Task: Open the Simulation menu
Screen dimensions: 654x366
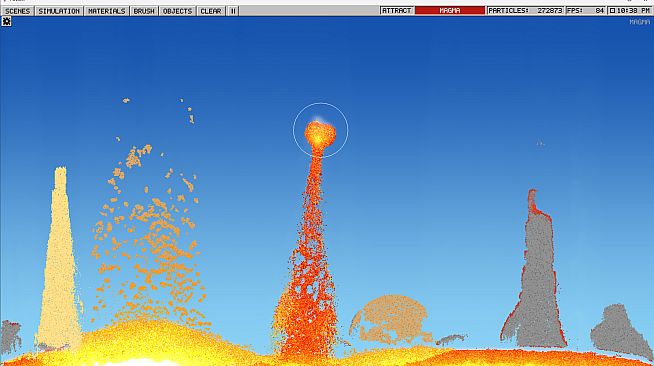Action: [x=59, y=11]
